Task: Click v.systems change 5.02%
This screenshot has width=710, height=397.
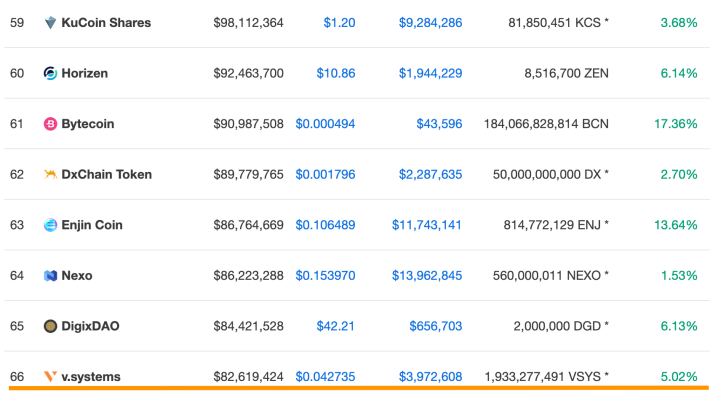Action: (x=679, y=377)
